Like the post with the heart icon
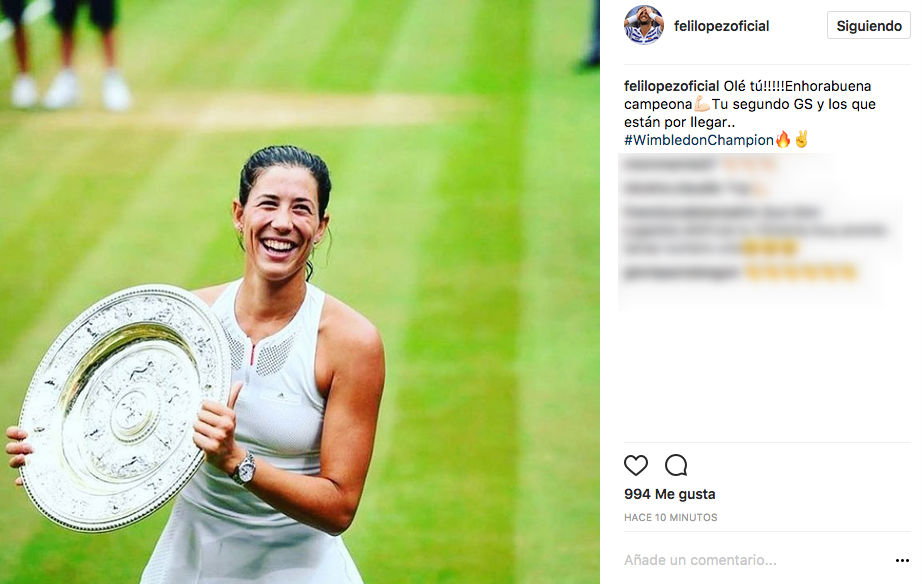Image resolution: width=922 pixels, height=584 pixels. [x=636, y=465]
